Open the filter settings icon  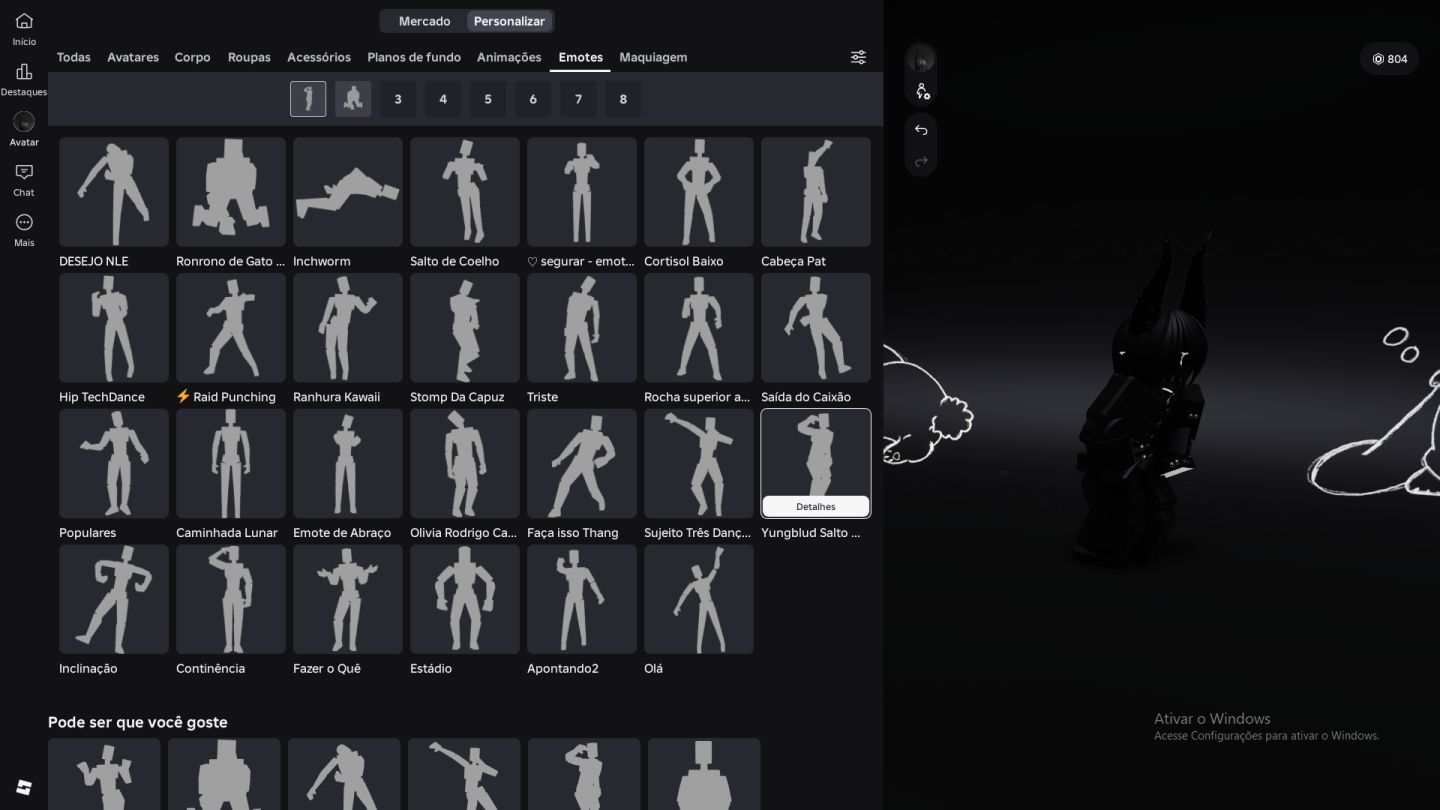click(x=858, y=57)
